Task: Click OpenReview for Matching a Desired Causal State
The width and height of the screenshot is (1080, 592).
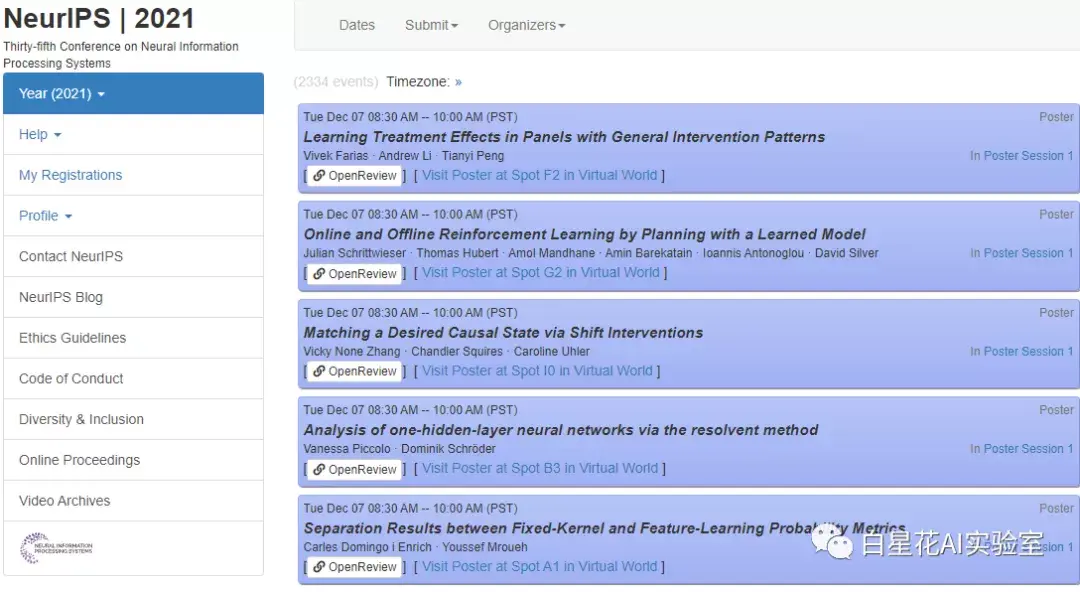Action: (x=353, y=371)
